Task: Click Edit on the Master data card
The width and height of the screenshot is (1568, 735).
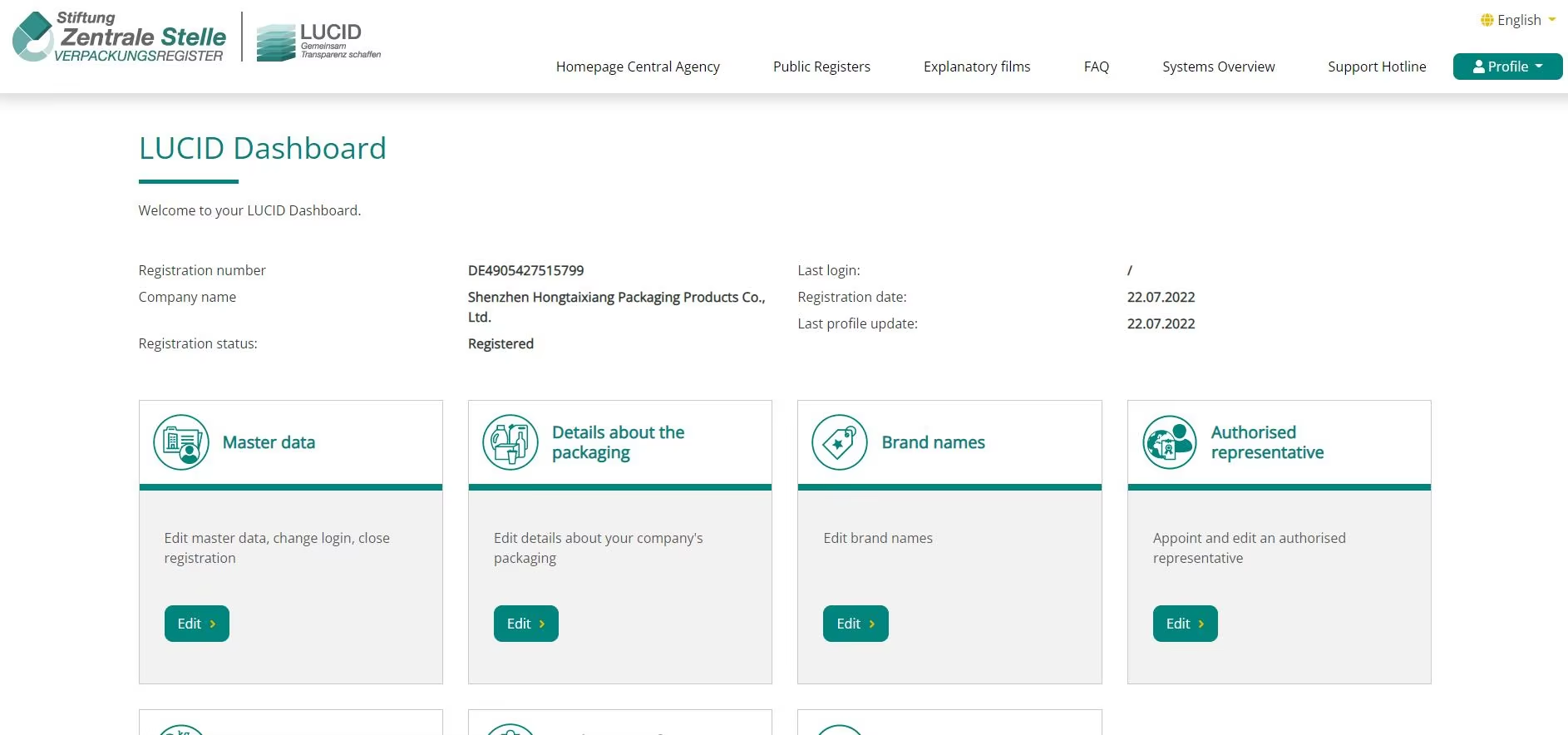Action: [x=197, y=624]
